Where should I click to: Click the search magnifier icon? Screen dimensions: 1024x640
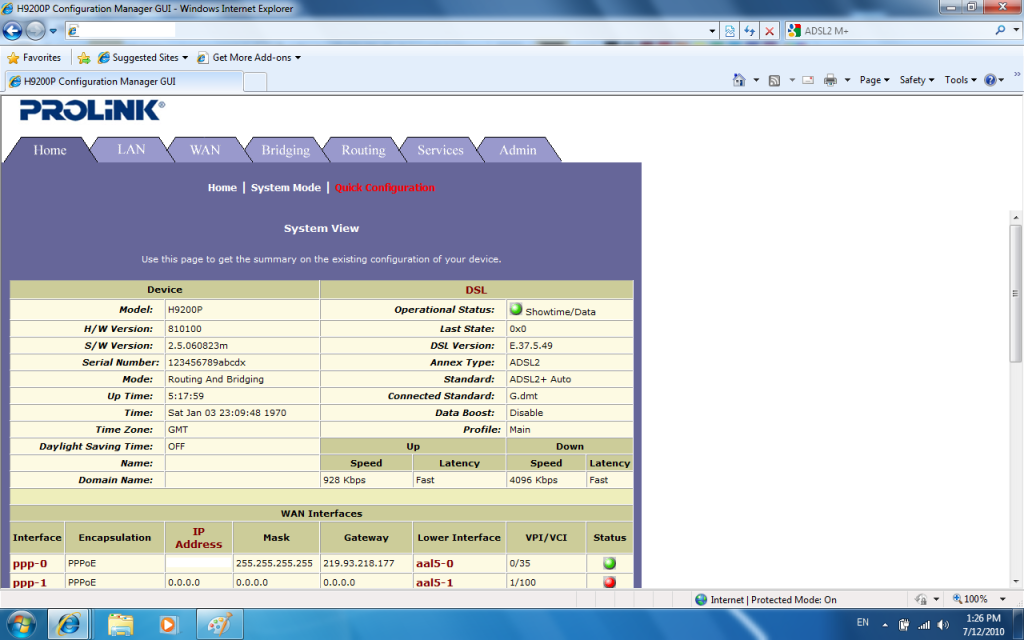point(1001,31)
